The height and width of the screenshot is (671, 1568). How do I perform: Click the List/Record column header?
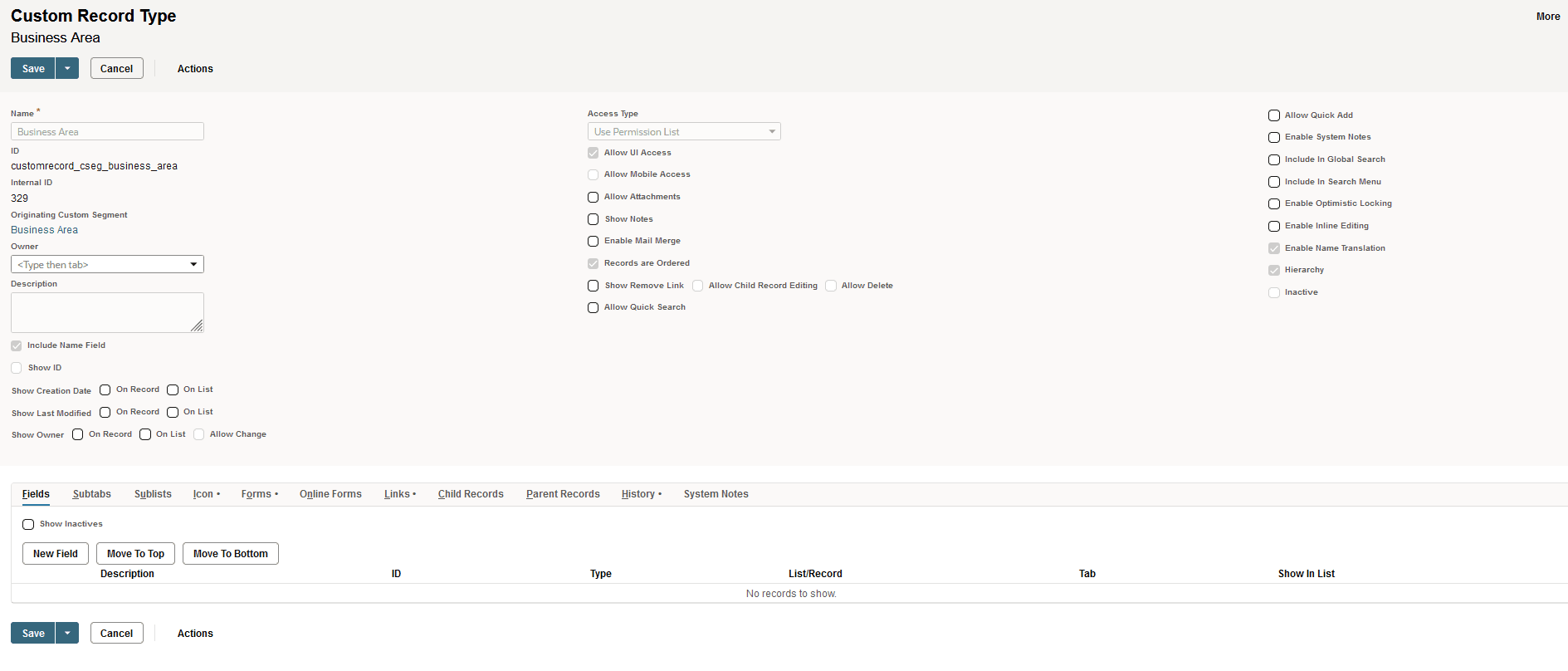815,574
